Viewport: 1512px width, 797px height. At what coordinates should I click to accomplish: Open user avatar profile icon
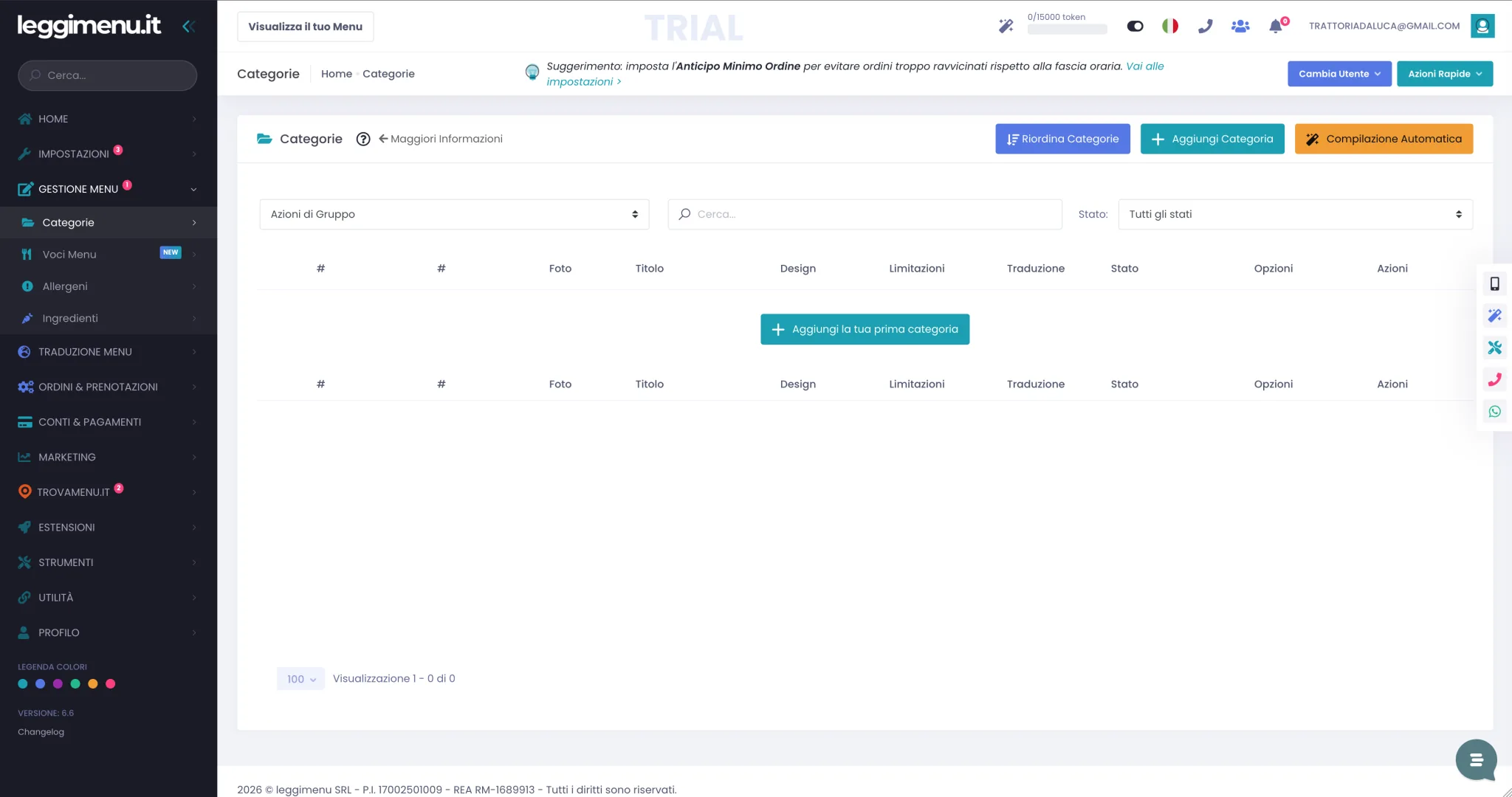[x=1482, y=27]
